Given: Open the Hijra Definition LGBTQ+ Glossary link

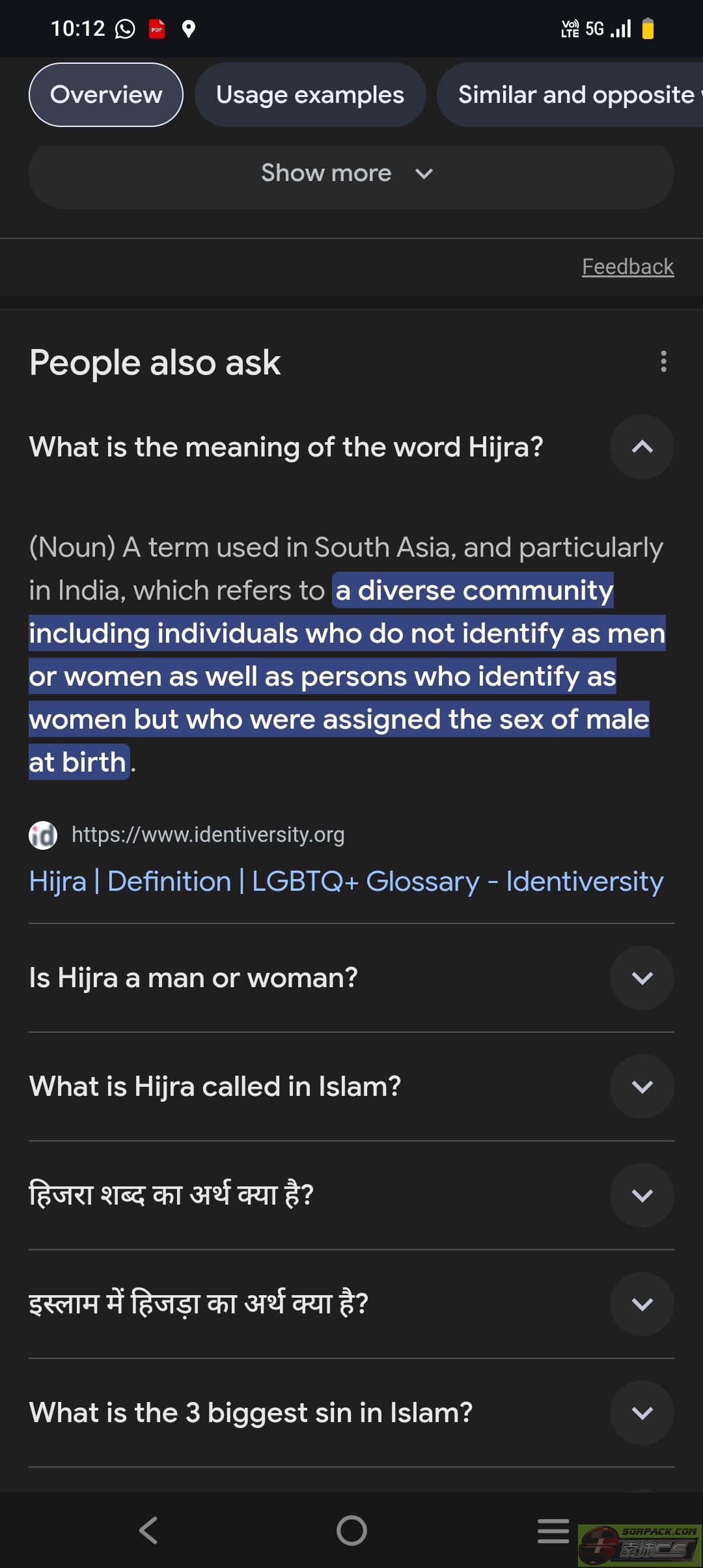Looking at the screenshot, I should (x=346, y=882).
